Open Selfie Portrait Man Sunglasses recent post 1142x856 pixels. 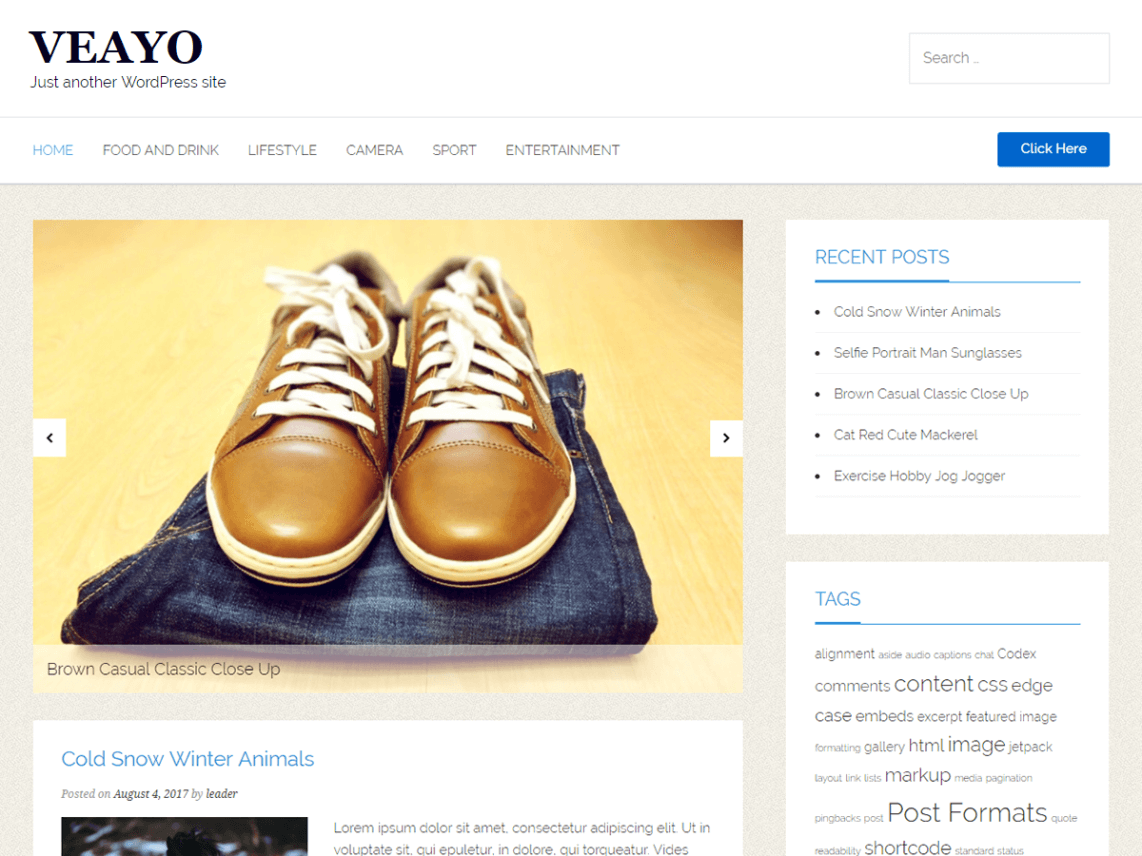(x=927, y=353)
